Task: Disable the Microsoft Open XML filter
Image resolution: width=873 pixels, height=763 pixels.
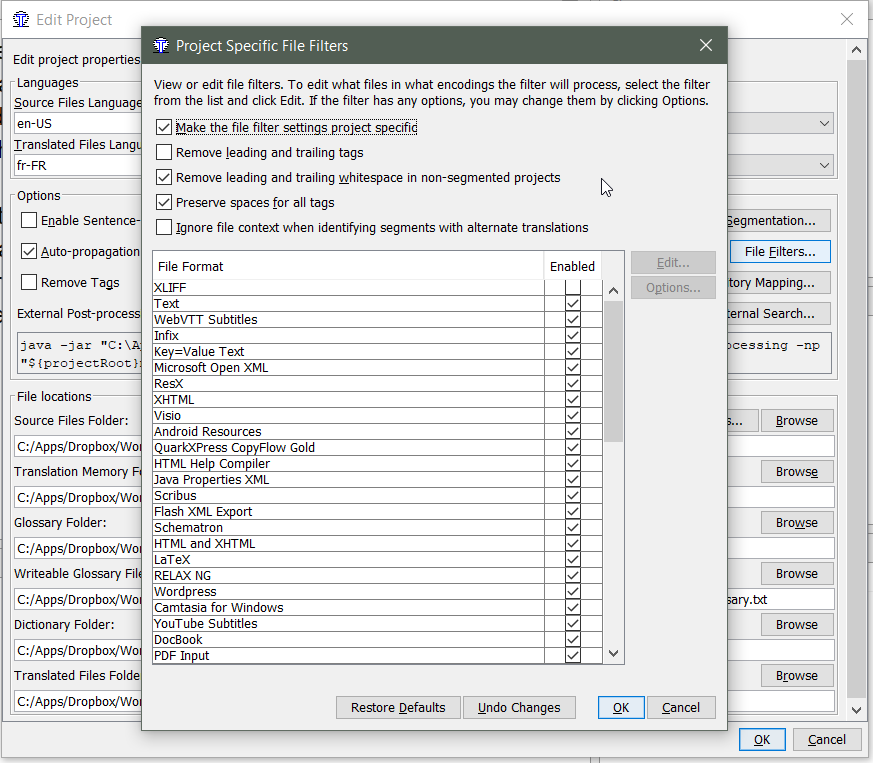Action: point(572,368)
